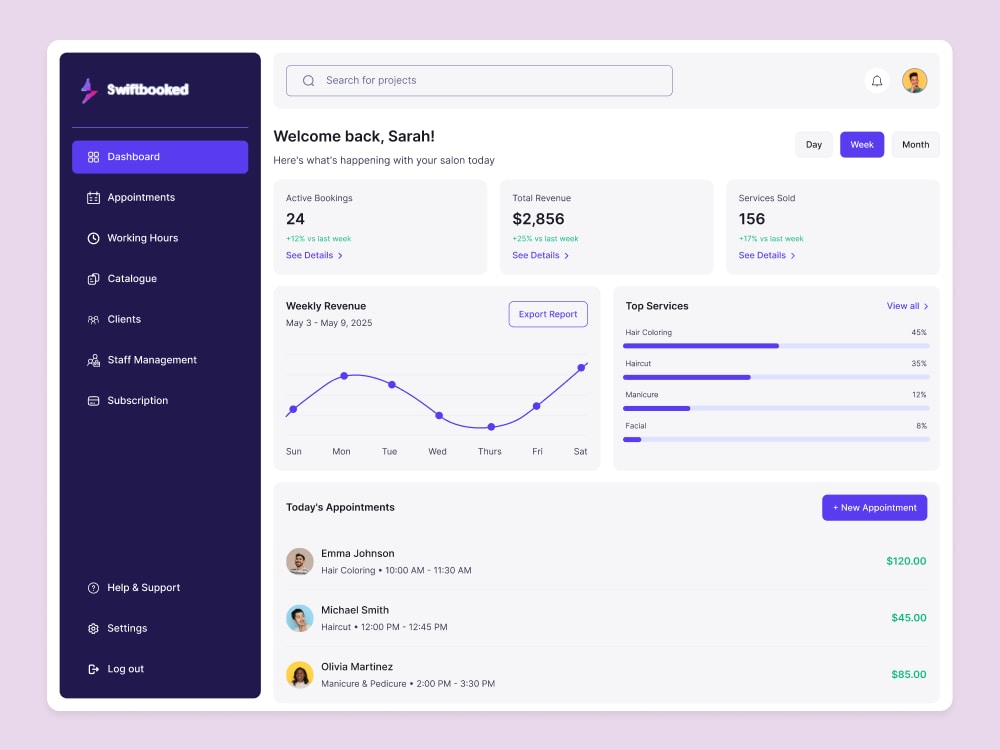
Task: Click the Dashboard grid icon in sidebar
Action: (93, 157)
